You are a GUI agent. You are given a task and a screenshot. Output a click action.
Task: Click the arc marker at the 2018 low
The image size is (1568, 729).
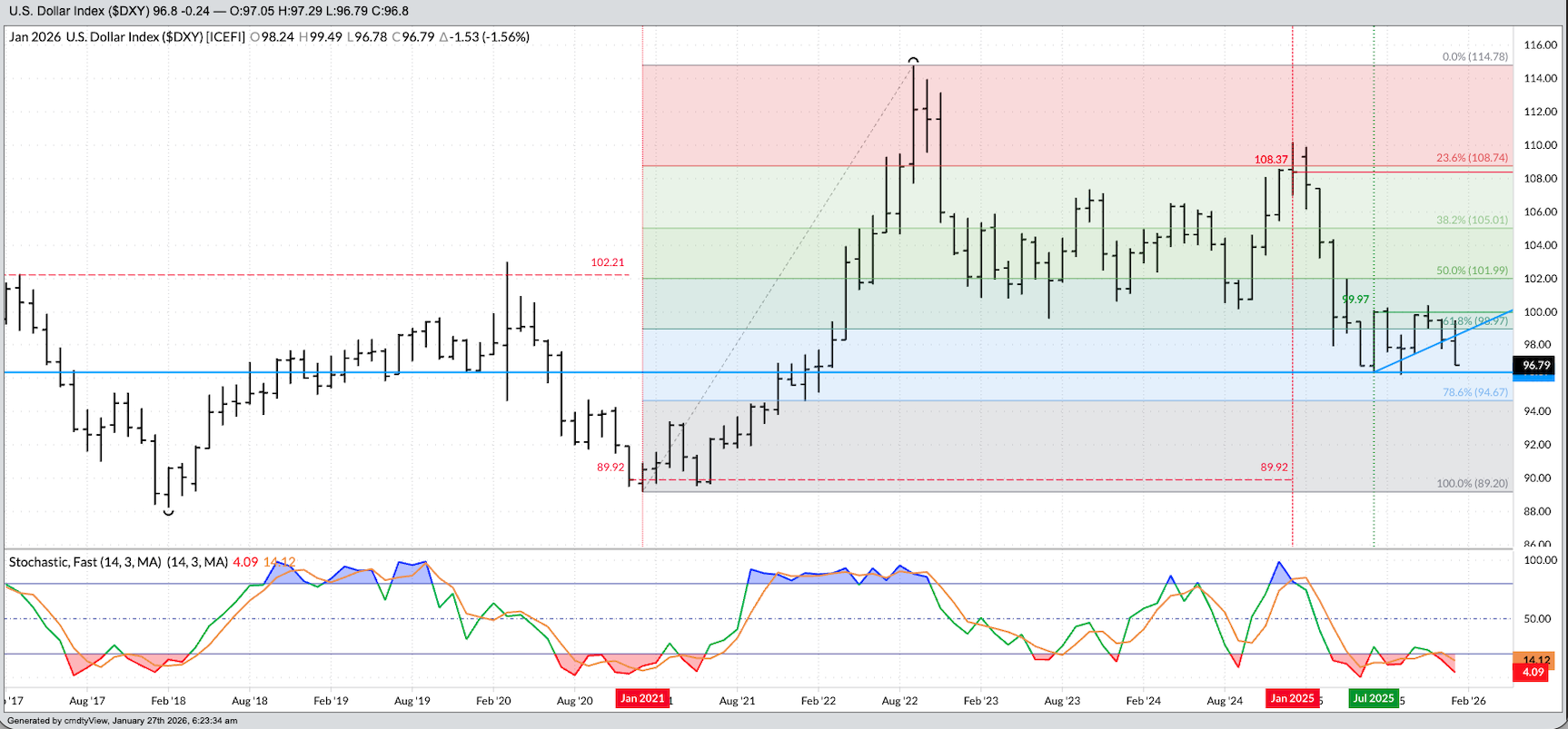(168, 513)
